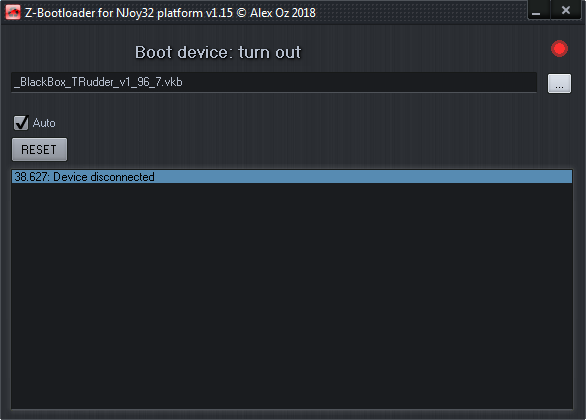The image size is (586, 420).
Task: Minimize the Z-Bootloader window
Action: [x=538, y=10]
